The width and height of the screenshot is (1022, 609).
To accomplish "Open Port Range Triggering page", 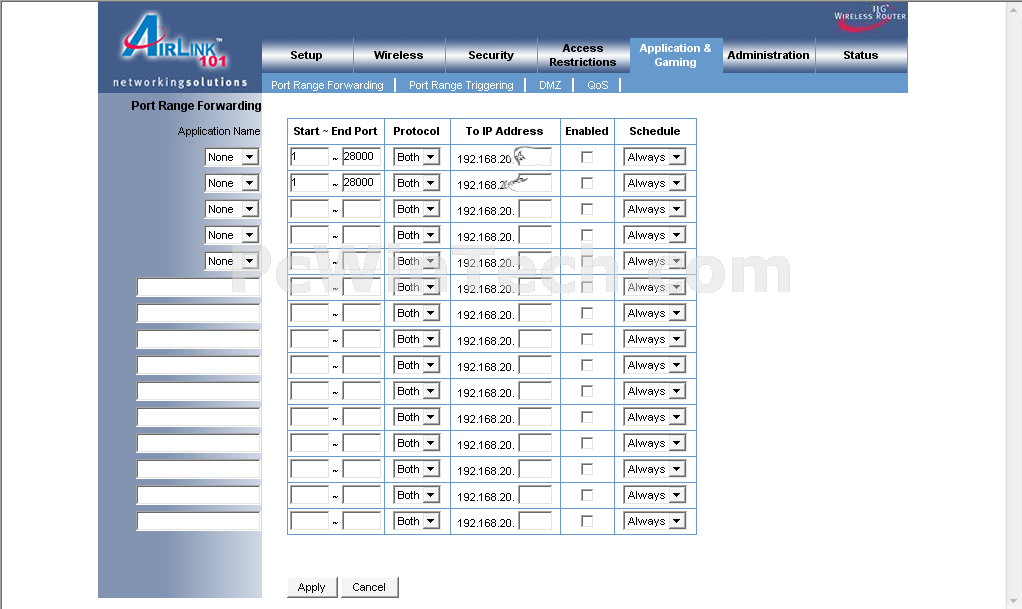I will pos(461,85).
